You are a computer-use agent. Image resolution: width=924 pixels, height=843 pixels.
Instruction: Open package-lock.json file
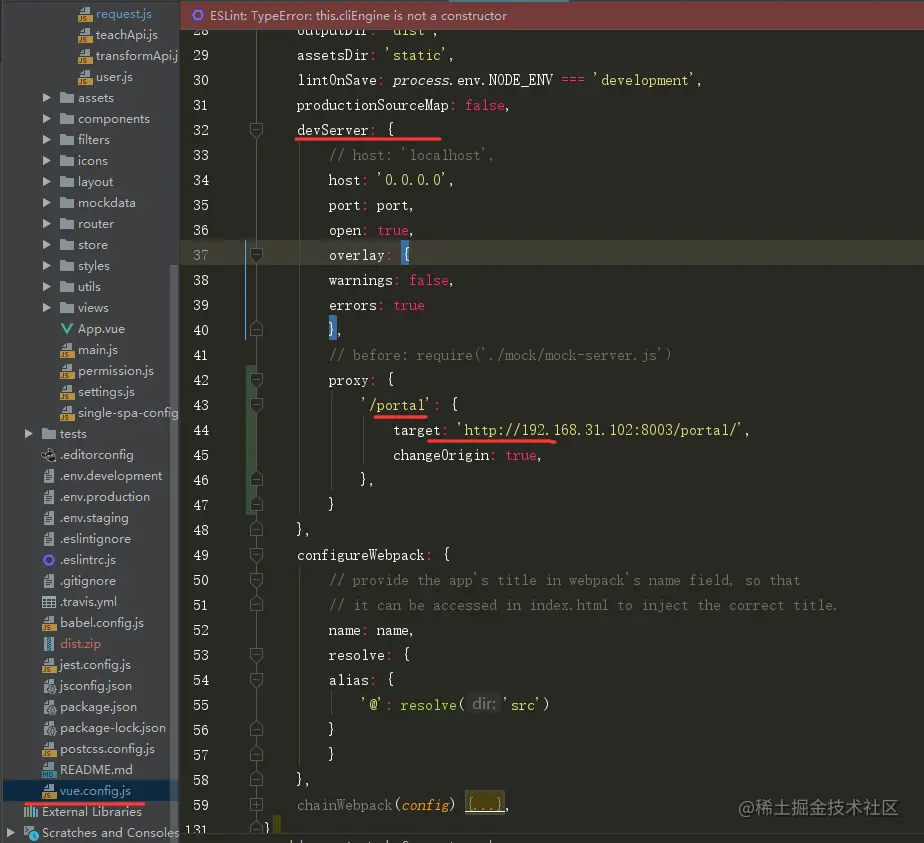[x=113, y=728]
